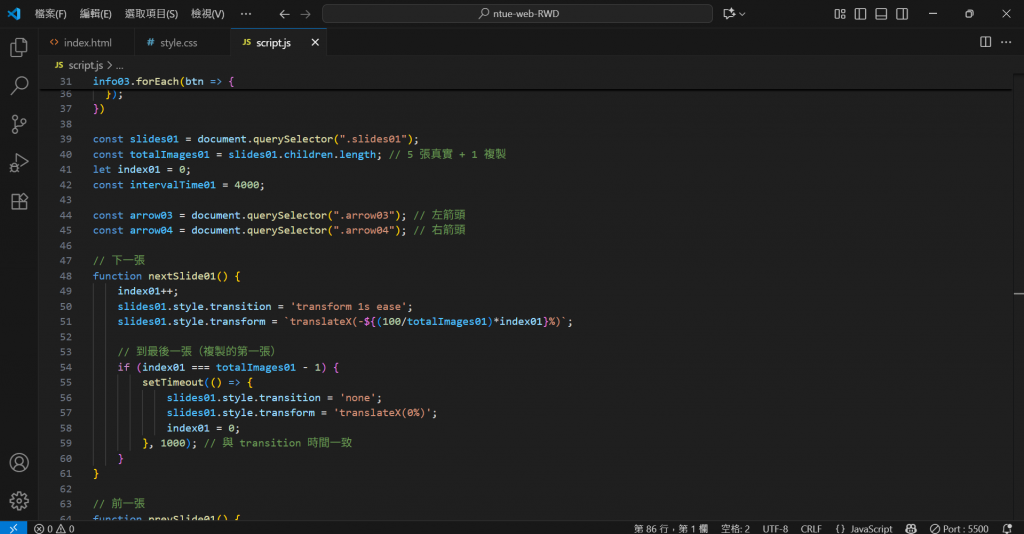Select the script.js tab

[272, 42]
